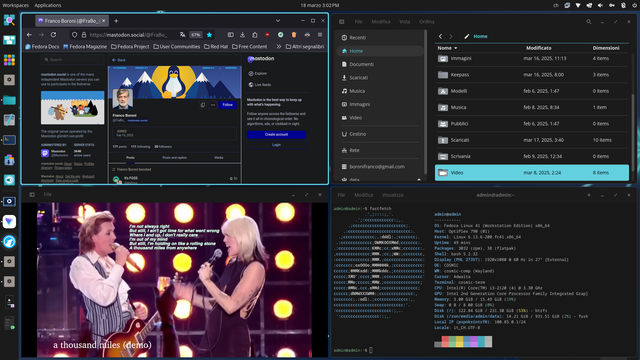This screenshot has height=360, width=640.
Task: Open Fedora Magazine bookmark
Action: pos(85,47)
